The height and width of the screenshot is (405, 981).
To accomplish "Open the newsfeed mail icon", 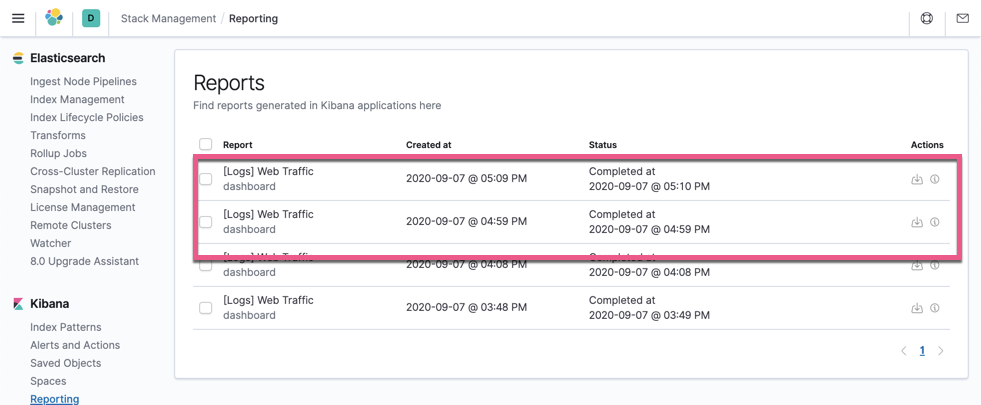I will pos(962,18).
